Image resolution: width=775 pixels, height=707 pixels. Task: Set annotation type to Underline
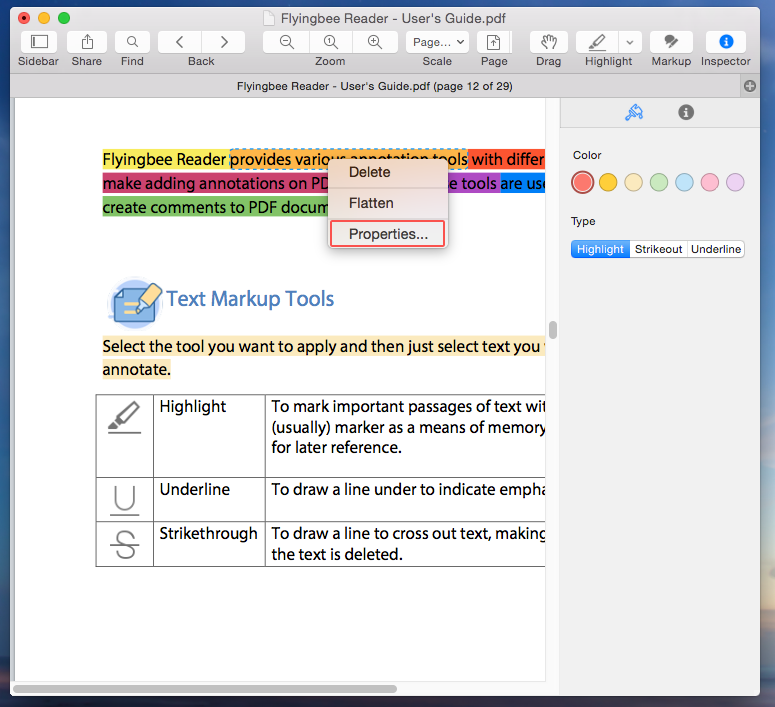[716, 249]
